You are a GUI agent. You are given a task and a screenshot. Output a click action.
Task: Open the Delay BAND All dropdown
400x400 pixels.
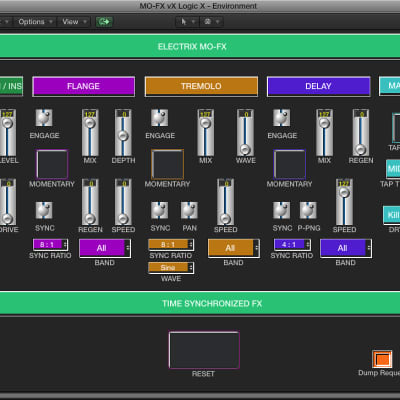346,248
